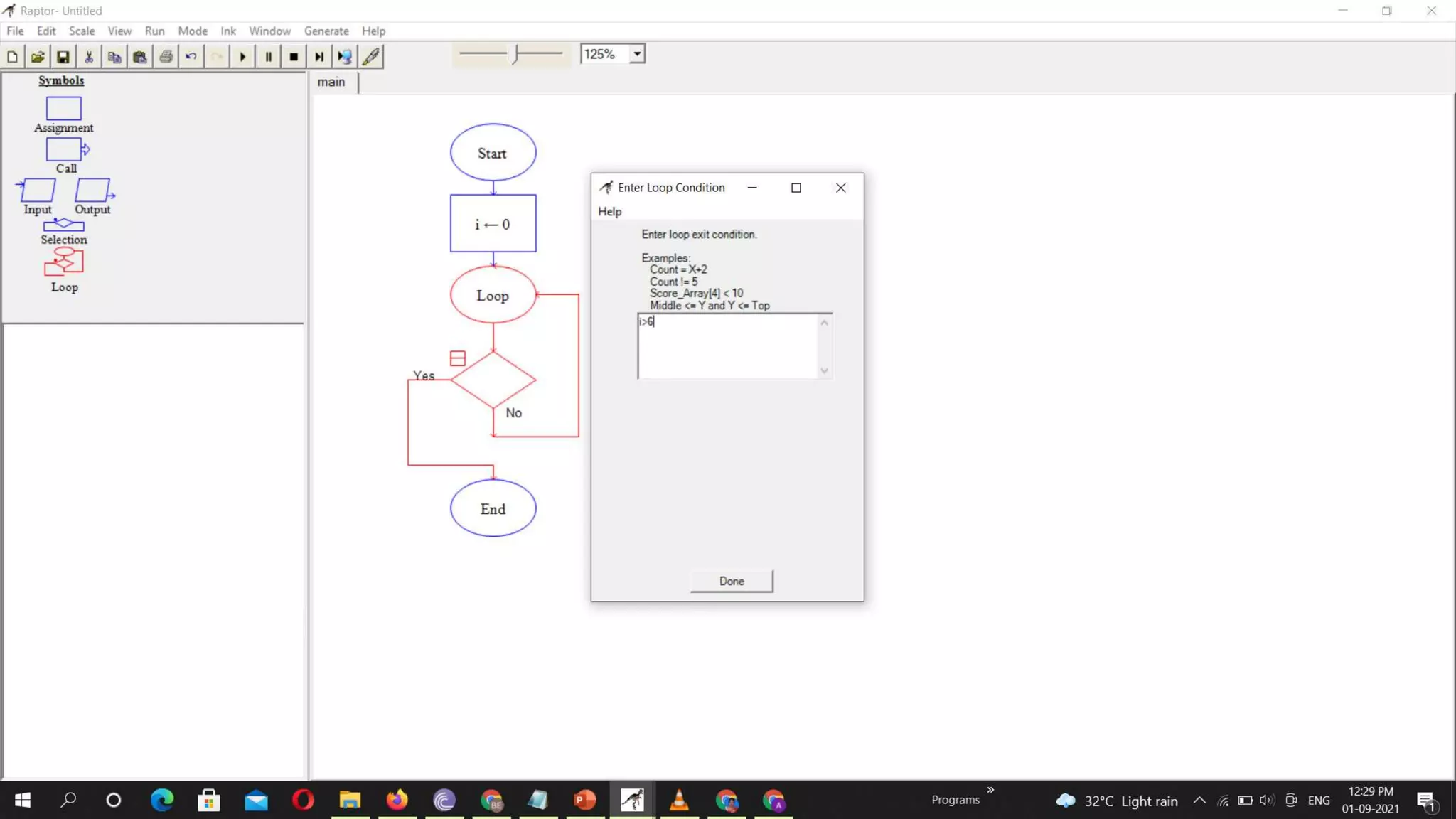Click the Open file toolbar icon

(x=38, y=57)
